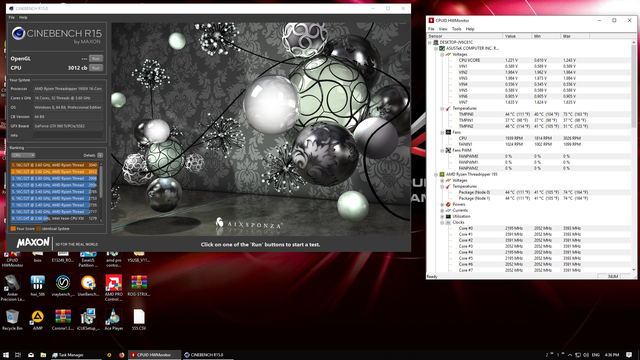640x360 pixels.
Task: Open Cinebench Help menu
Action: point(23,18)
